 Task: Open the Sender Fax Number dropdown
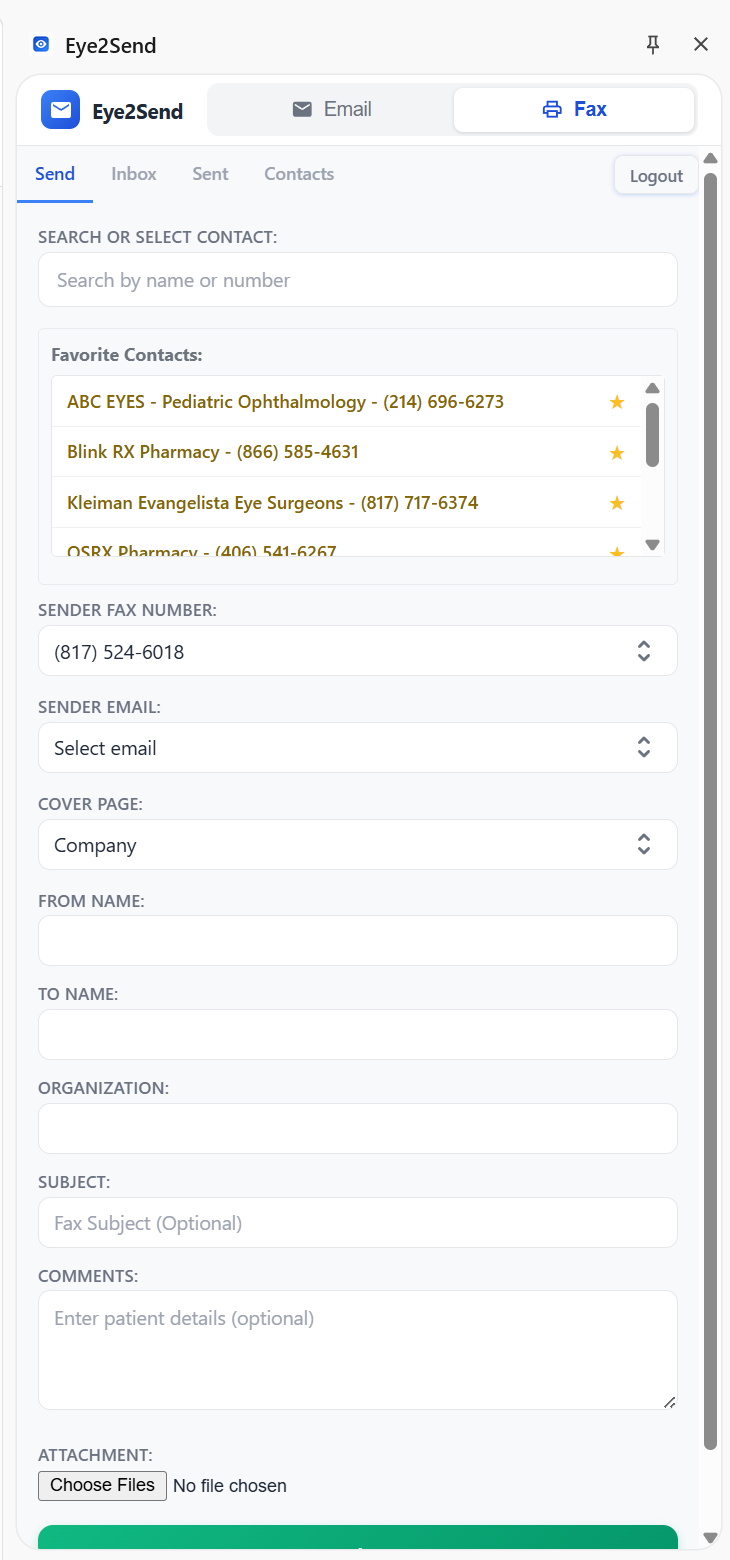[x=357, y=650]
